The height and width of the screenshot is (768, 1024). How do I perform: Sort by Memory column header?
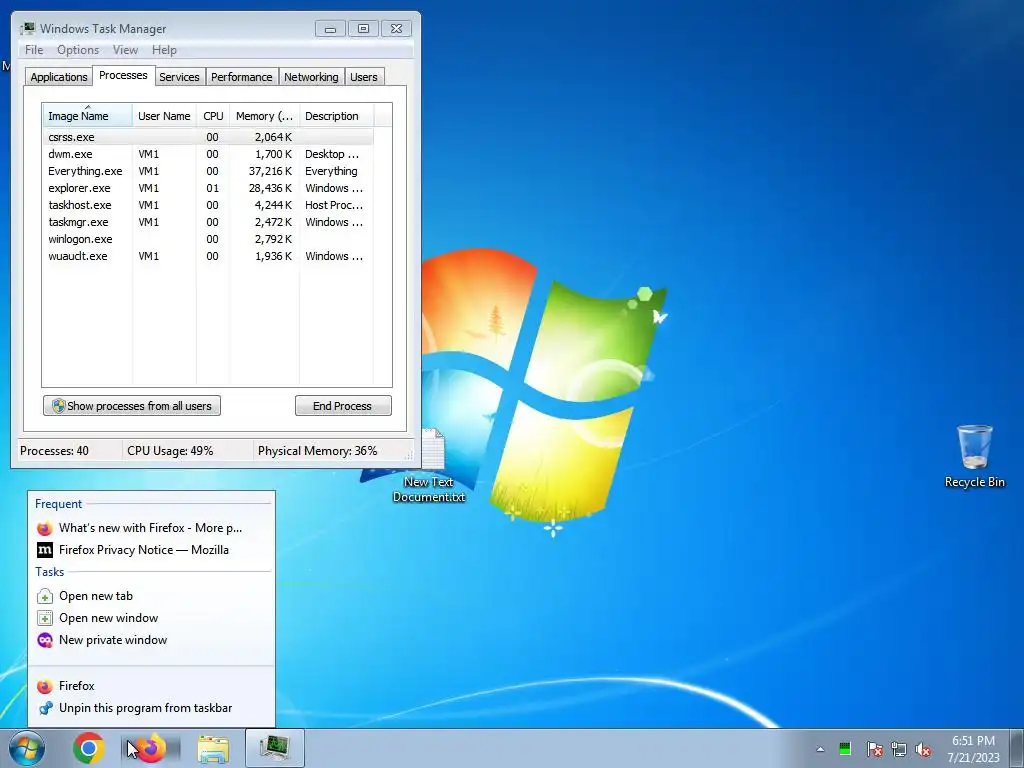point(264,116)
